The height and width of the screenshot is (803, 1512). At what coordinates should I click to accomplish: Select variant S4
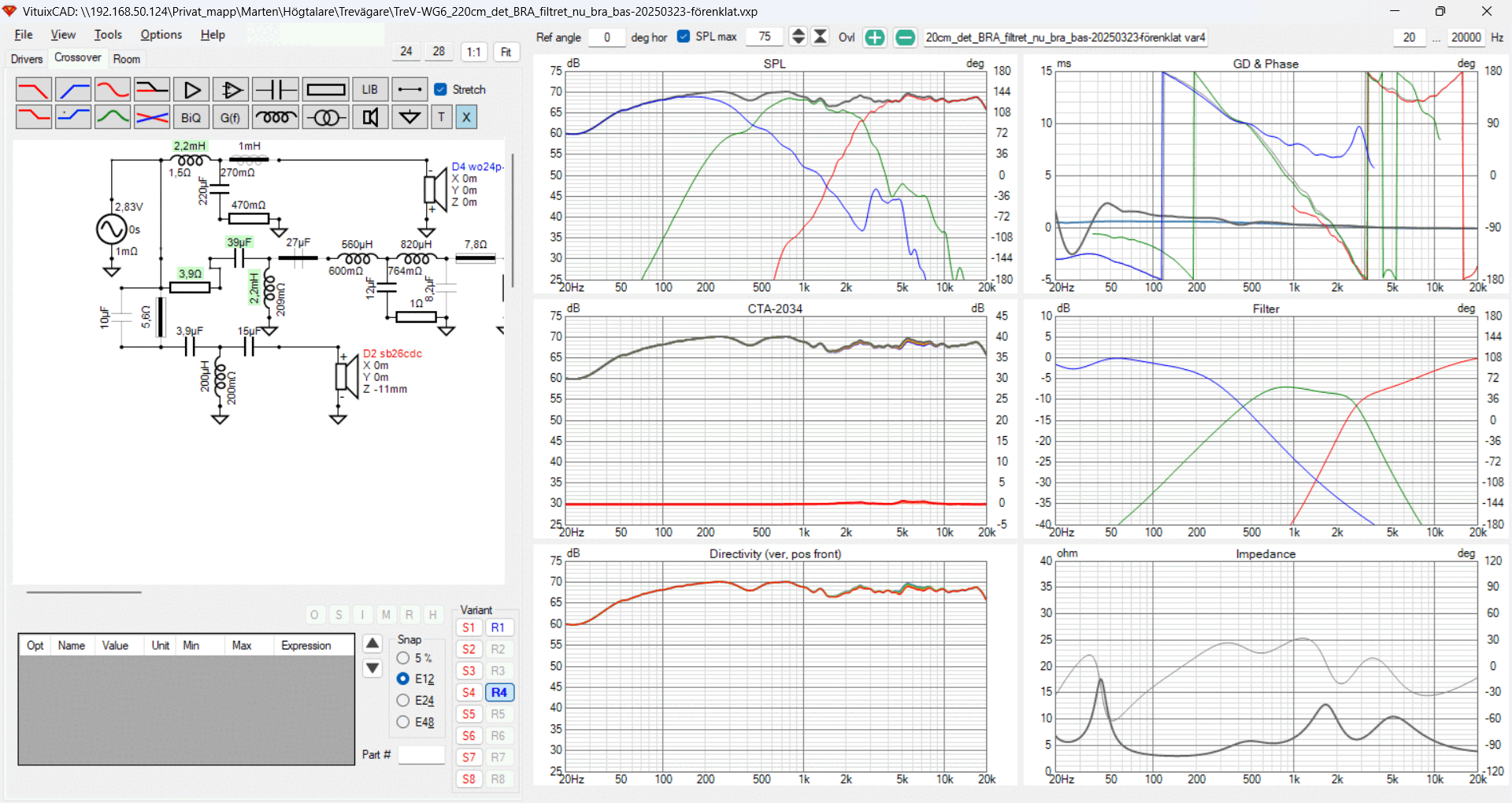469,693
